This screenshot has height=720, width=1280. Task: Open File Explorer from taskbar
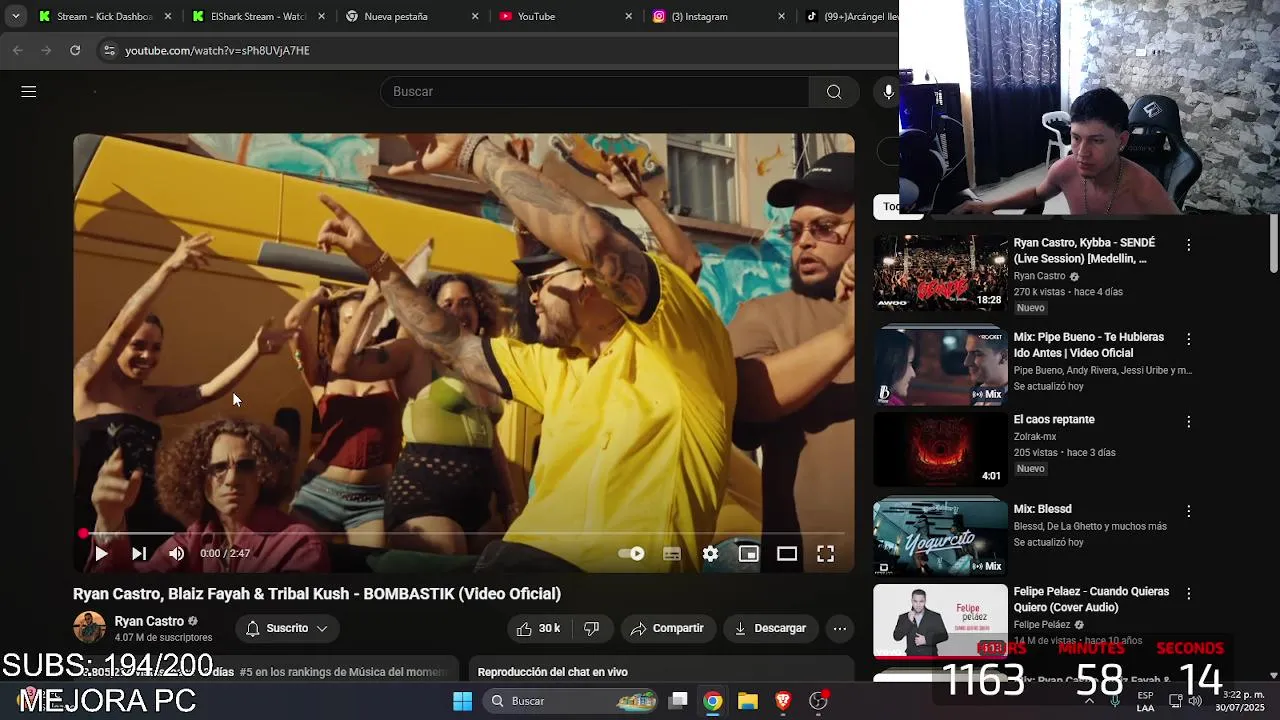point(748,701)
